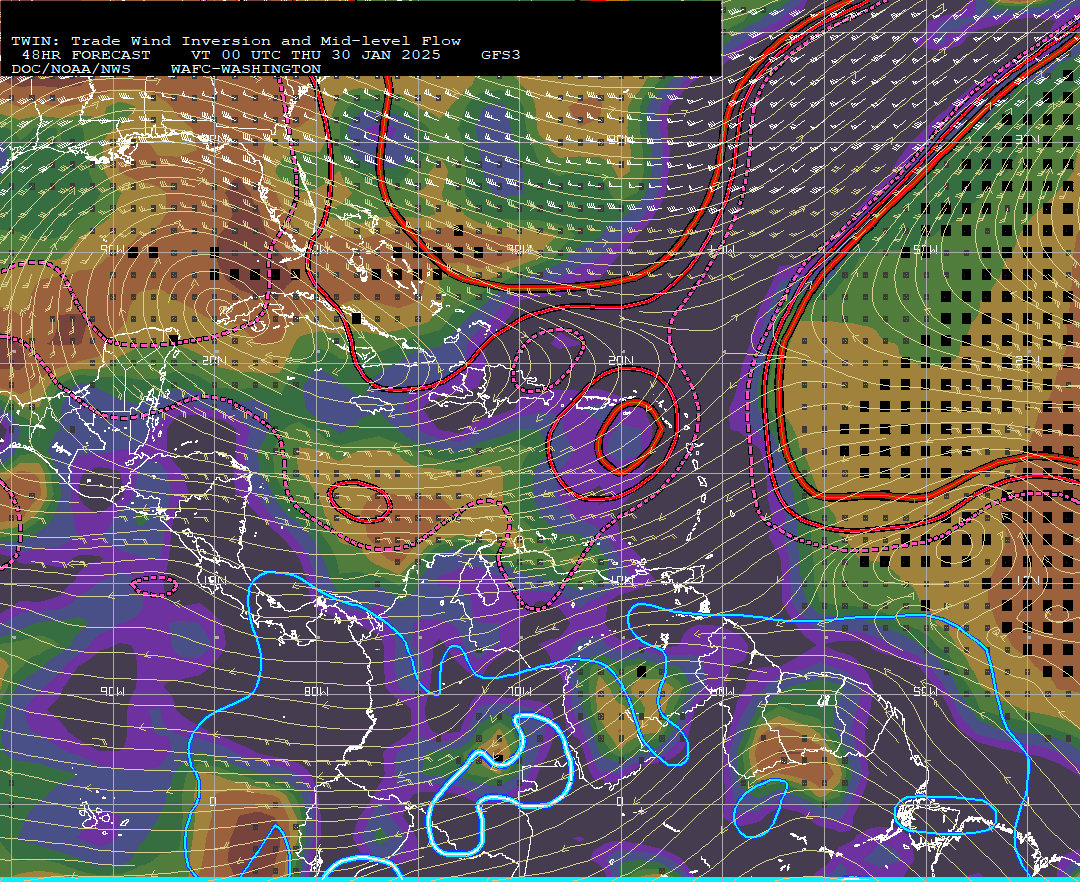Click the chart title 'TWIN: Trade Wind Inversion and Mid-level Flow'
Image resolution: width=1080 pixels, height=882 pixels.
coord(236,41)
